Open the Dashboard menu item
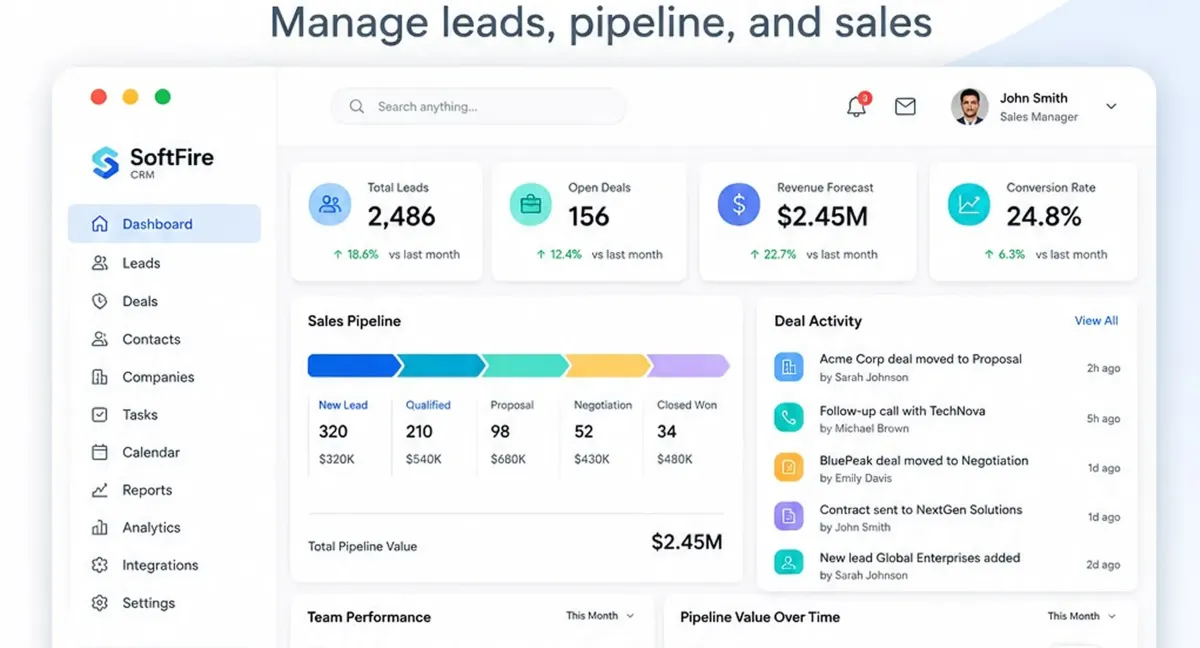The width and height of the screenshot is (1200, 648). point(164,224)
